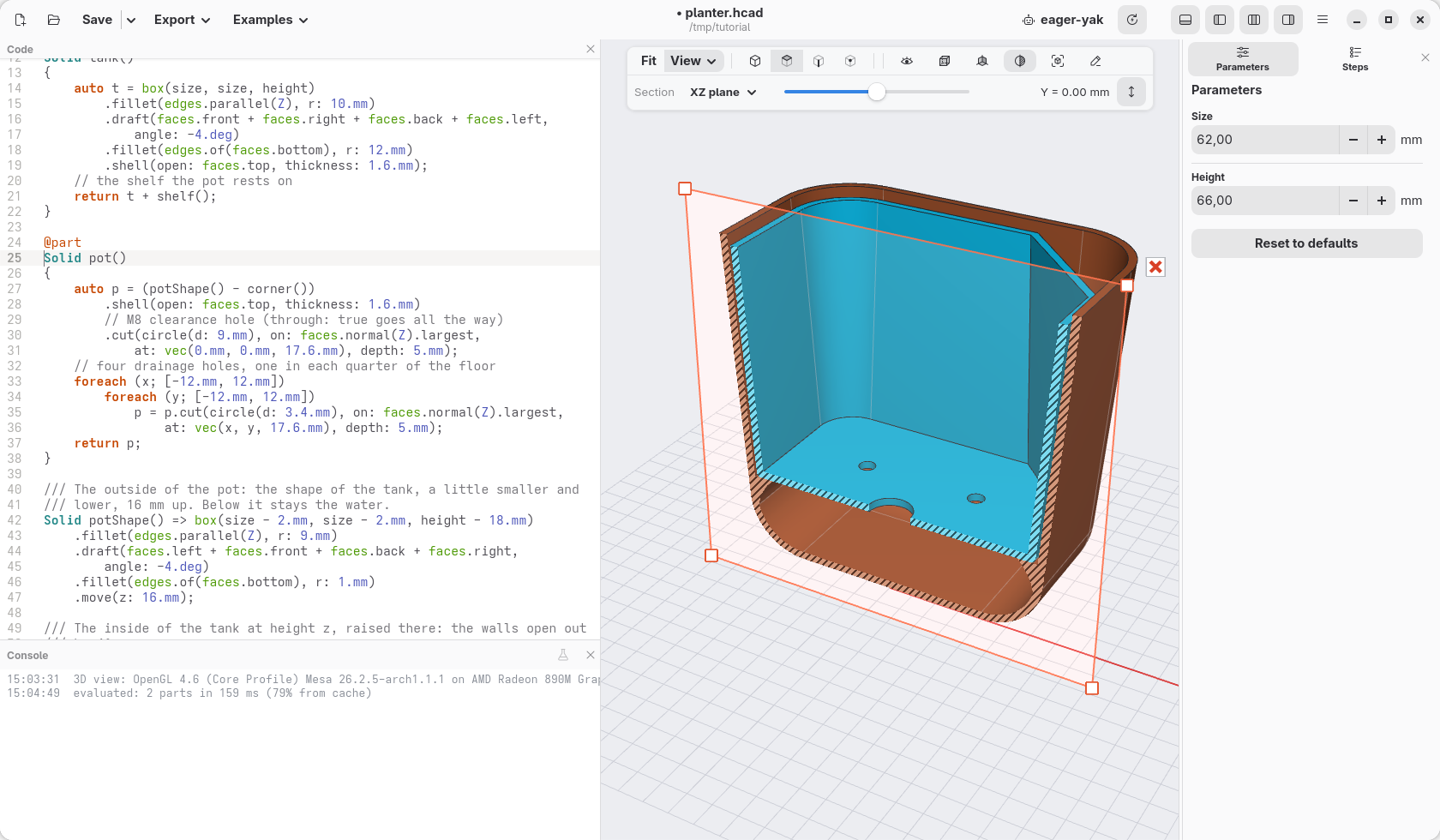Click the red X section close marker
This screenshot has height=840, width=1440.
click(1155, 267)
